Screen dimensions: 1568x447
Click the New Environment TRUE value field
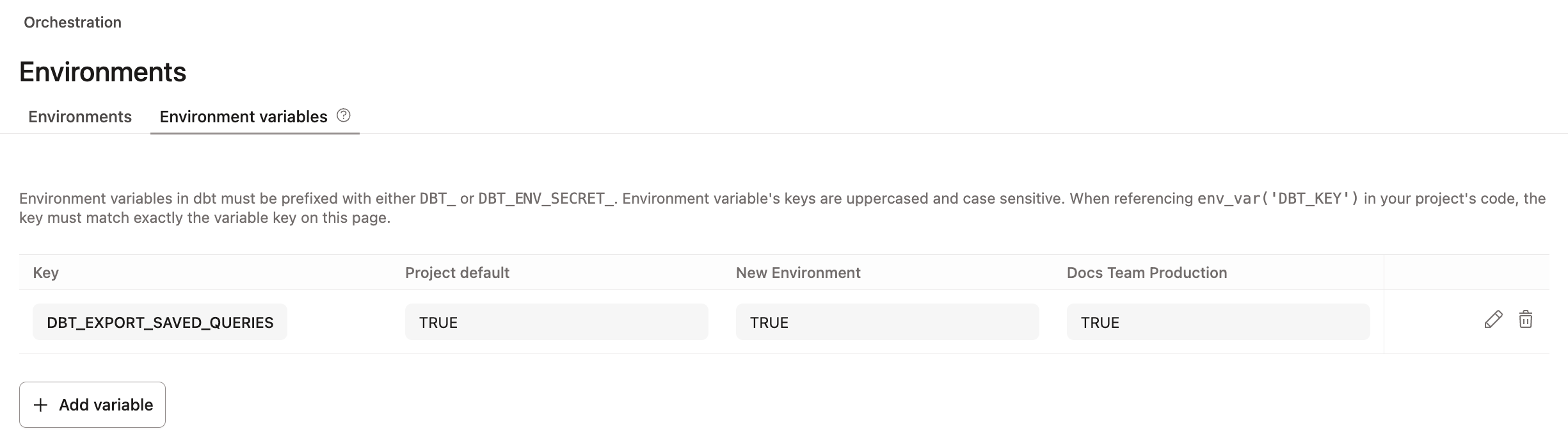pyautogui.click(x=886, y=322)
